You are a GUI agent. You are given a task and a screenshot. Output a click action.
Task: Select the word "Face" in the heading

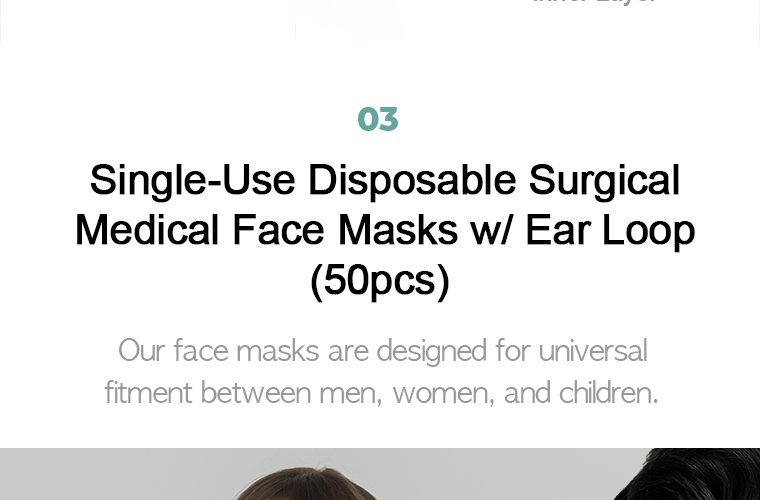(x=278, y=230)
